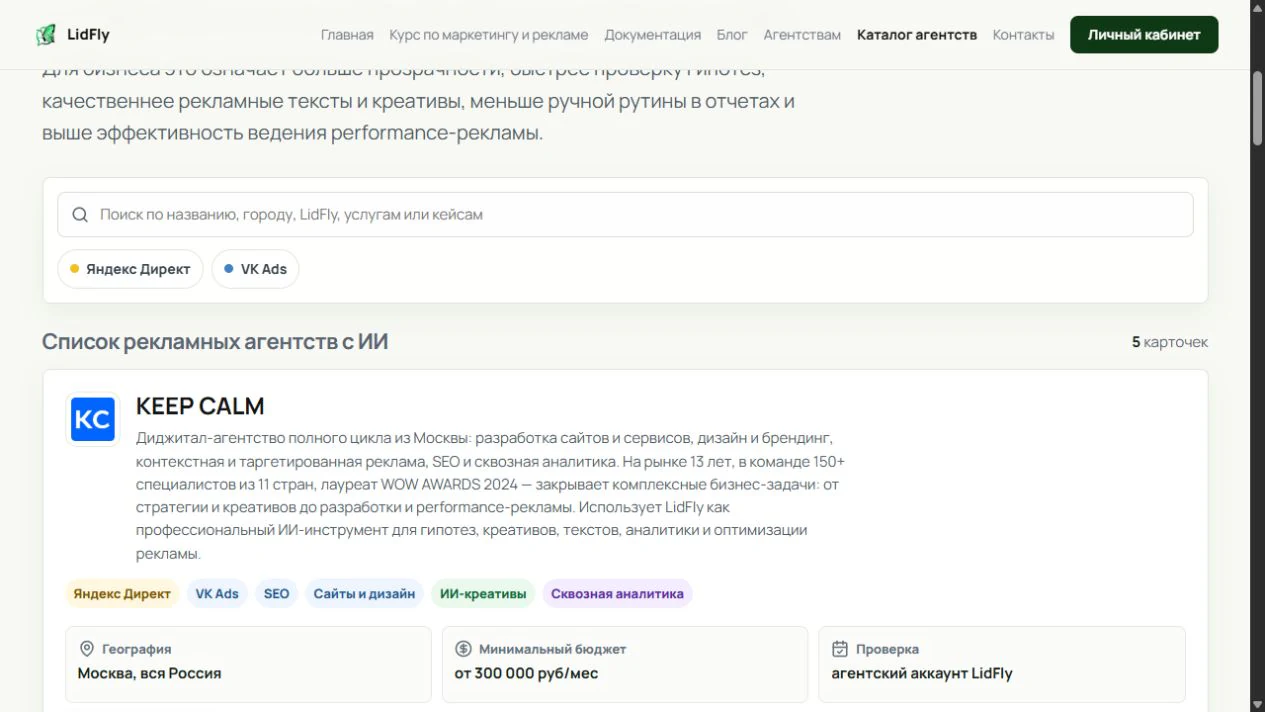
Task: Click the SEO tag
Action: 276,594
